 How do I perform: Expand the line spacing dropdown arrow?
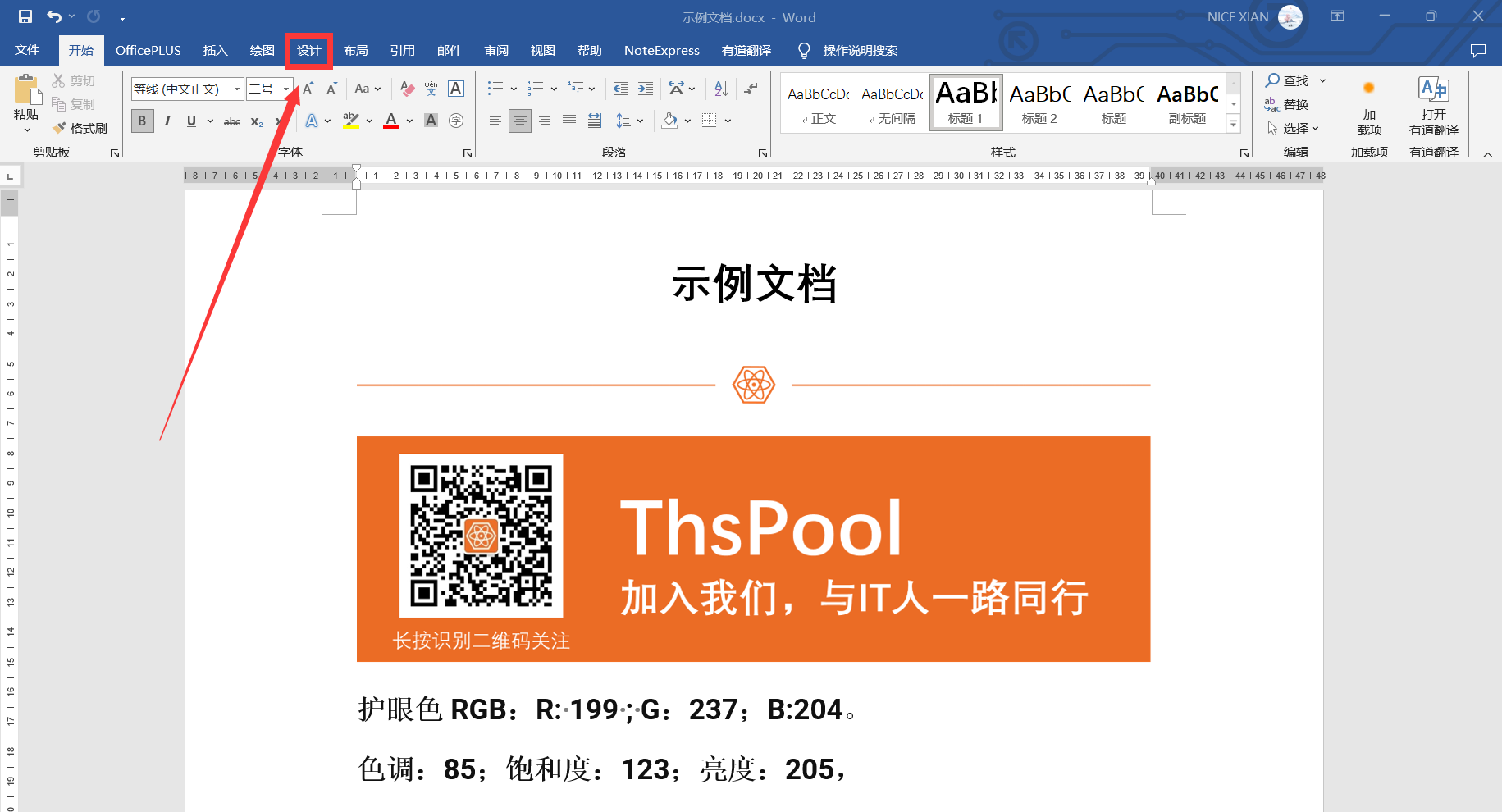click(640, 121)
